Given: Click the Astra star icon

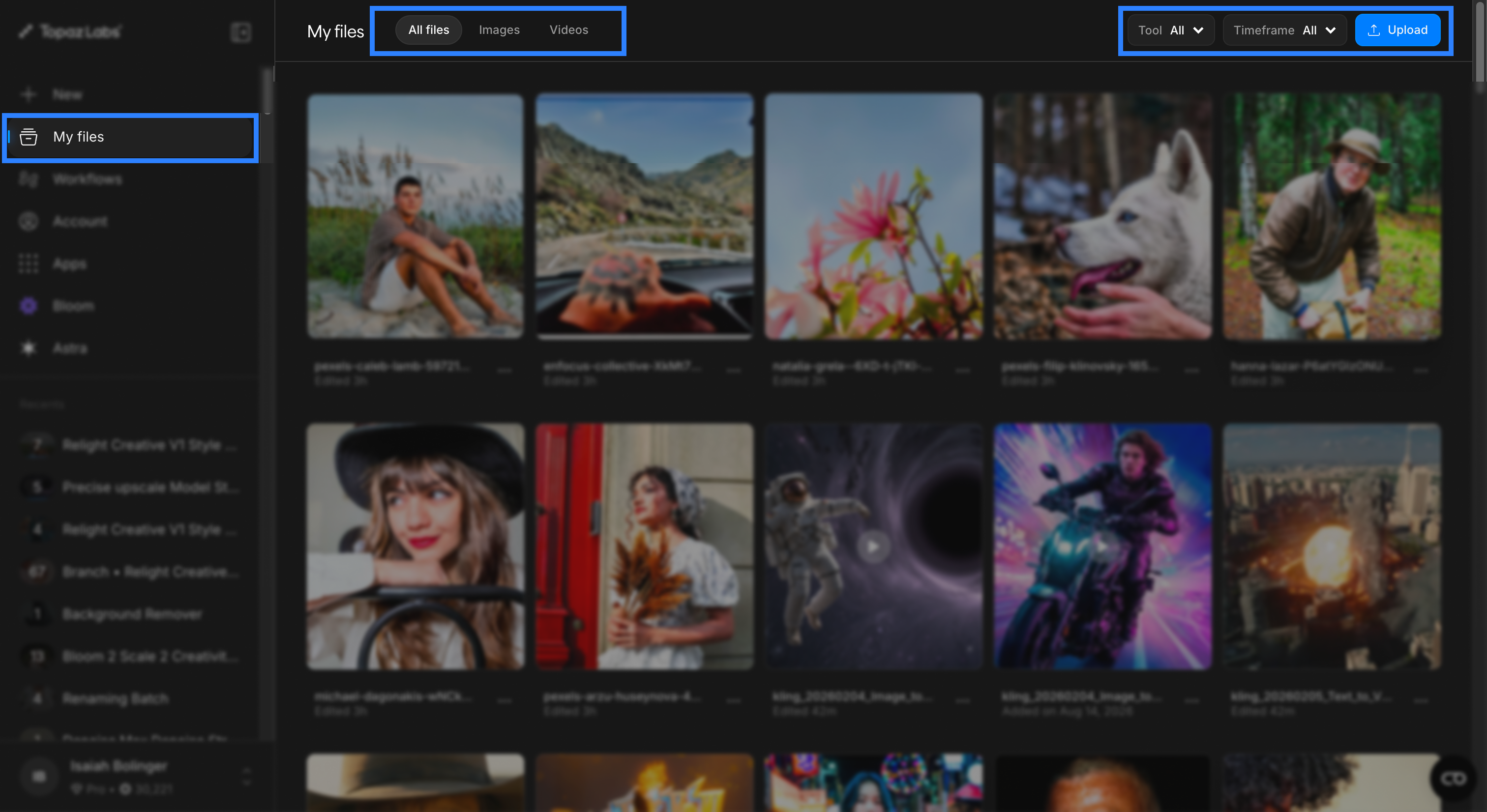Looking at the screenshot, I should pos(29,348).
